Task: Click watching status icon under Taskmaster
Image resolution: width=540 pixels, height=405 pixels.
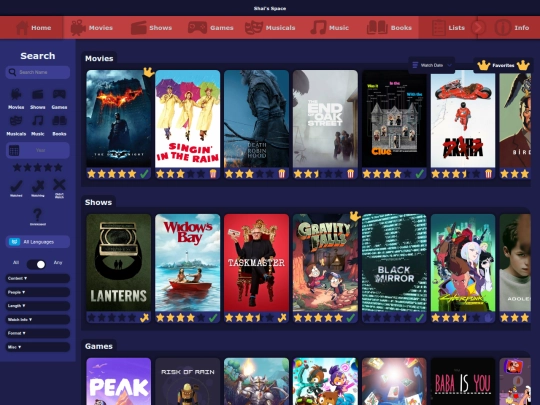Action: click(282, 318)
